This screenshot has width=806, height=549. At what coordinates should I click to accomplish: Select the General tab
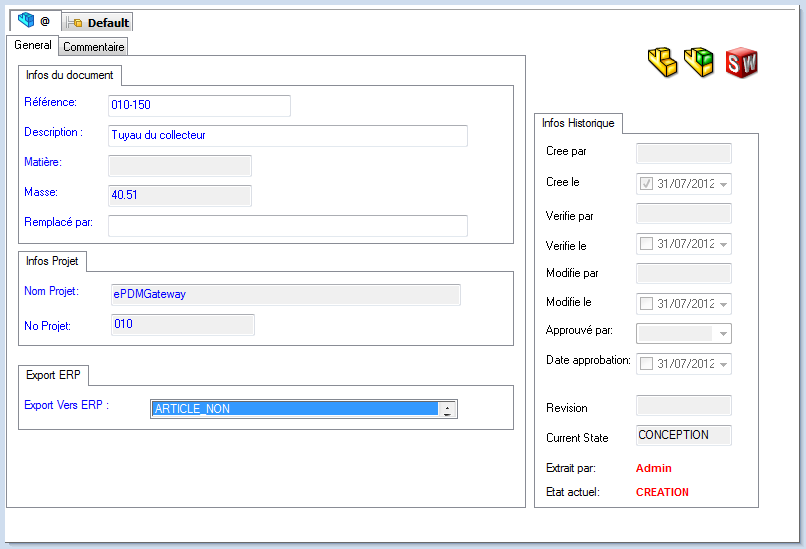(33, 45)
